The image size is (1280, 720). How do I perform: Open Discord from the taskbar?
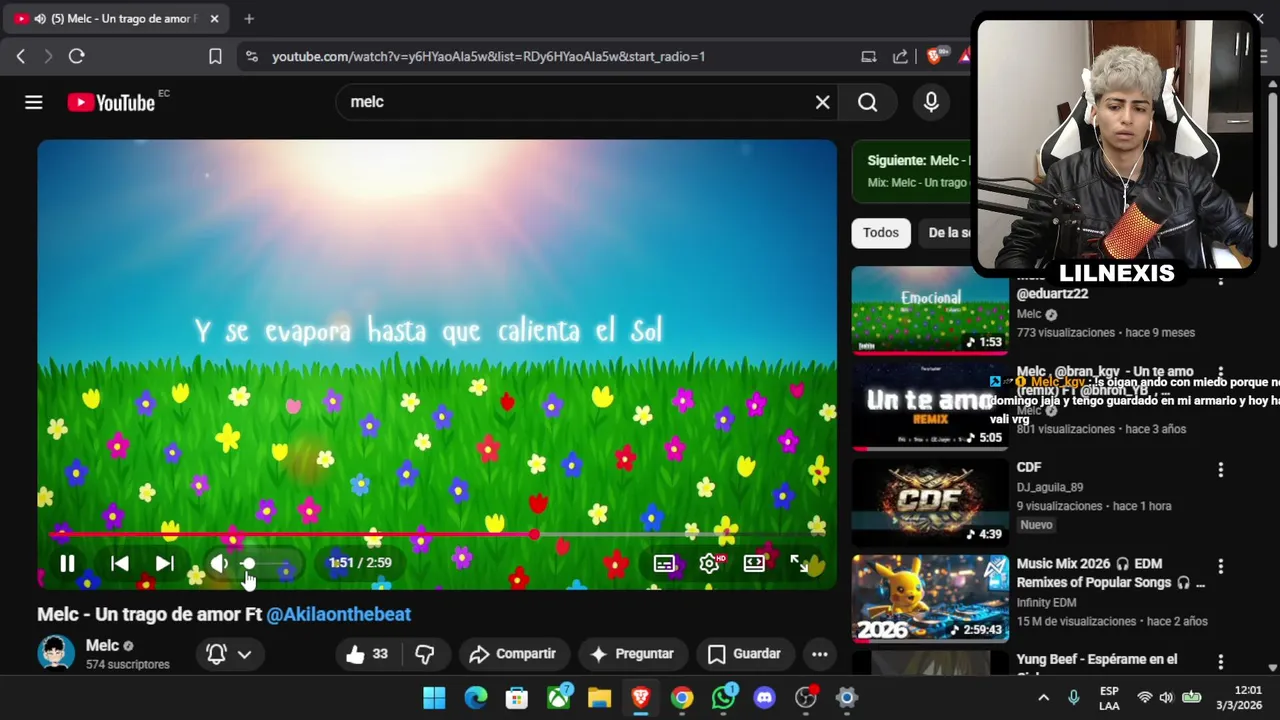pos(764,698)
